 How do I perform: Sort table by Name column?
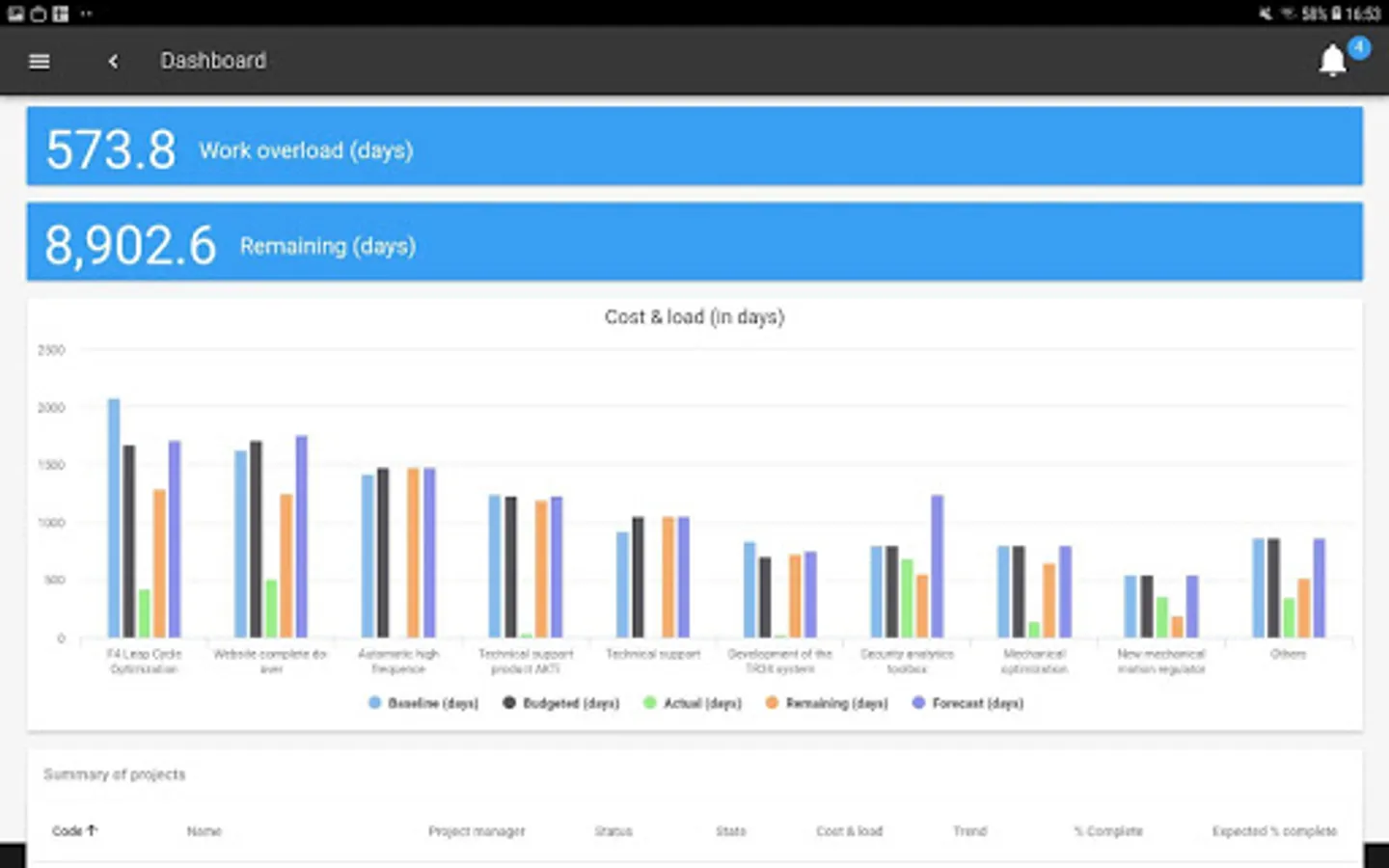pyautogui.click(x=204, y=830)
